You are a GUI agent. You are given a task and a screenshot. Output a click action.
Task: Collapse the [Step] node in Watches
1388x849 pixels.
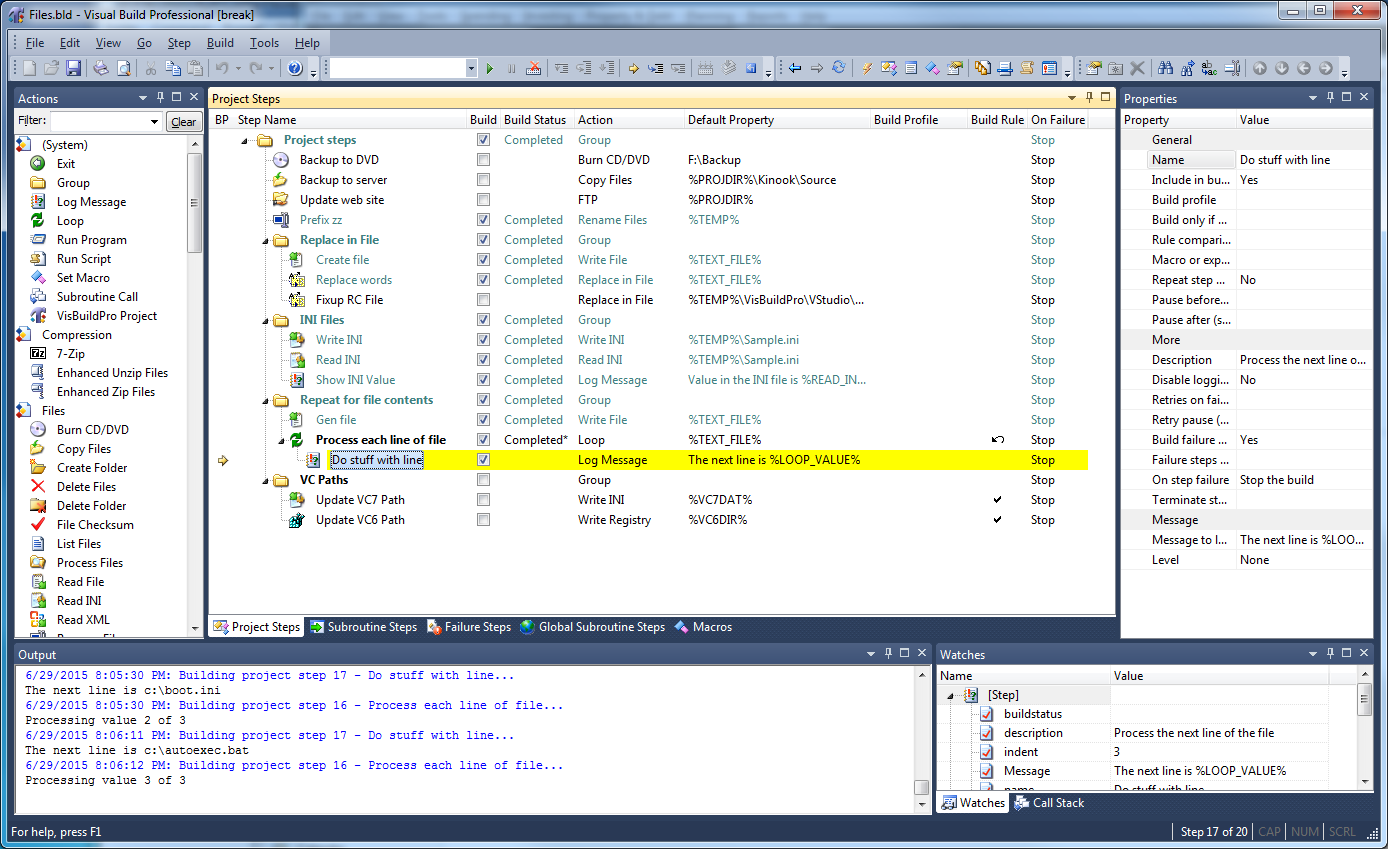(950, 695)
